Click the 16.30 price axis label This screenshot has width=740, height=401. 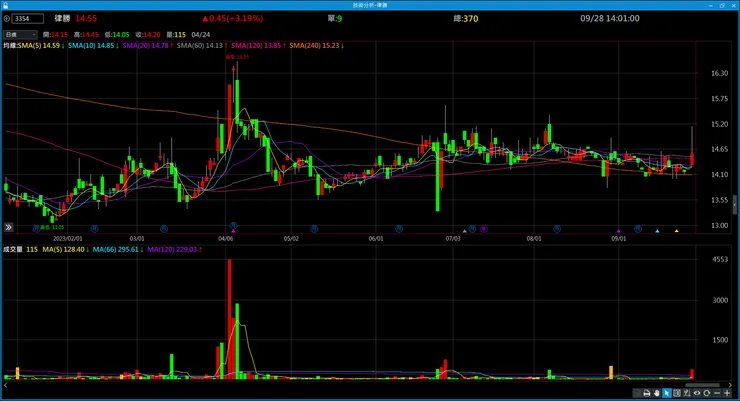click(x=719, y=73)
